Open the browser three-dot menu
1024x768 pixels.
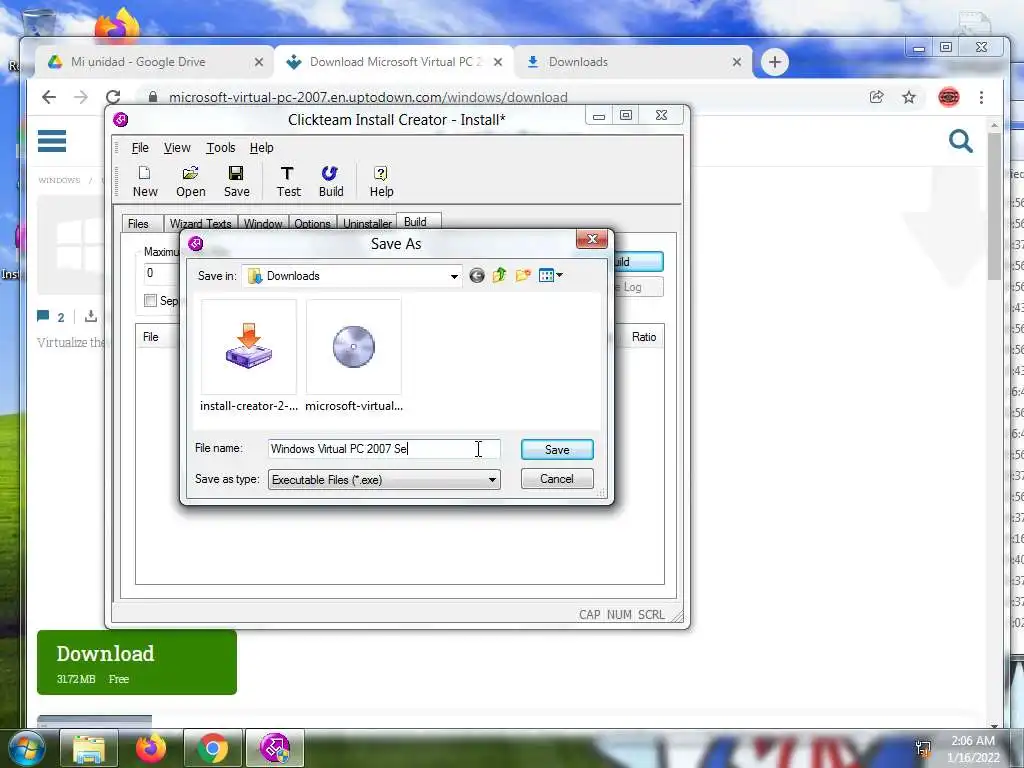(981, 97)
